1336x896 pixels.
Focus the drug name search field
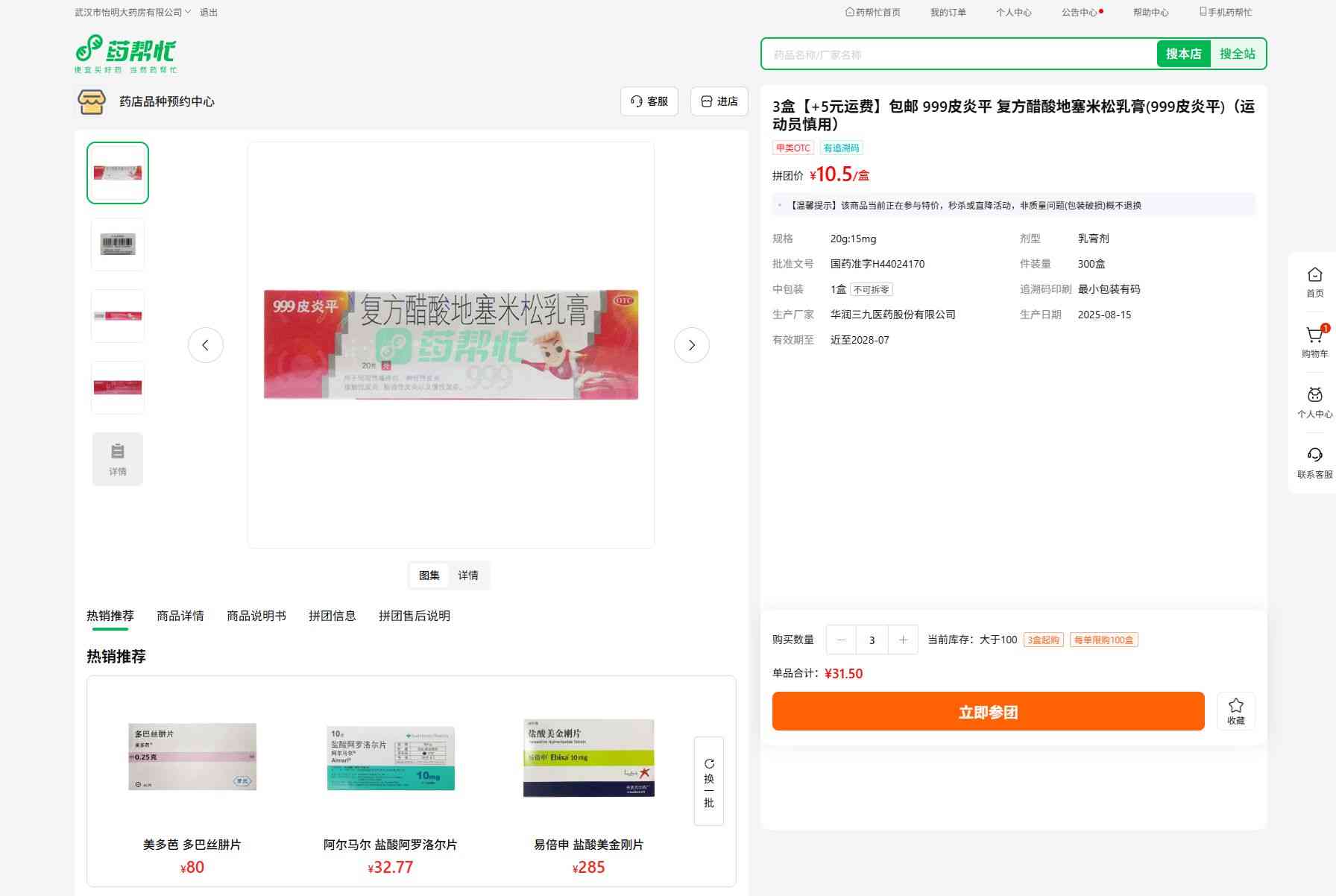point(960,54)
